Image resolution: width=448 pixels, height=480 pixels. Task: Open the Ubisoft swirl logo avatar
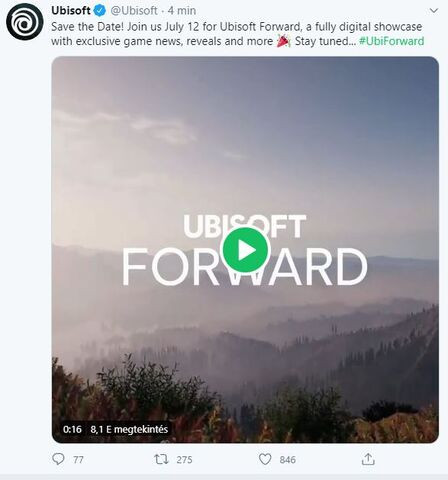pyautogui.click(x=25, y=22)
